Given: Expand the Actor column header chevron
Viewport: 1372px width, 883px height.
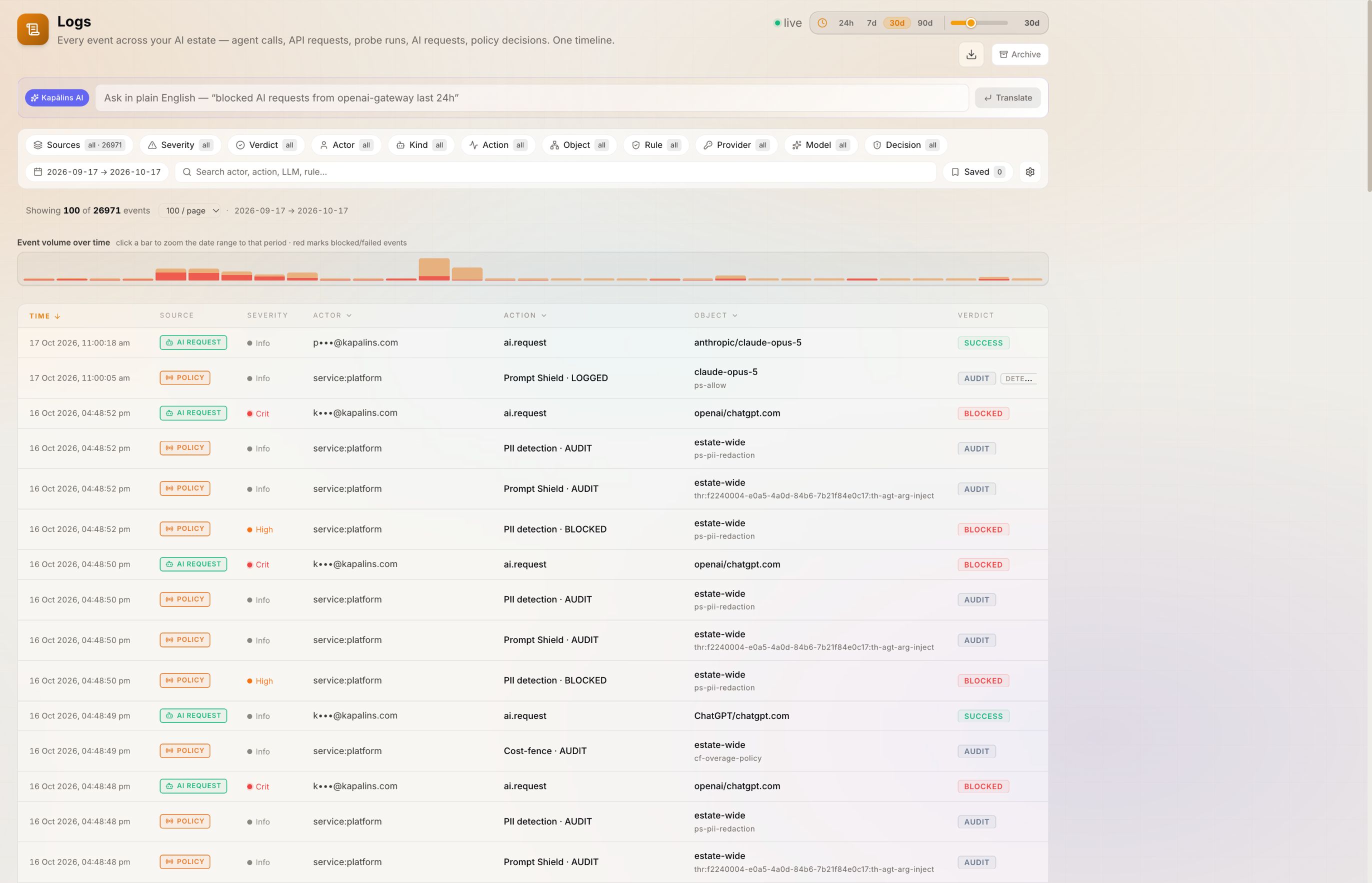Looking at the screenshot, I should pyautogui.click(x=349, y=315).
